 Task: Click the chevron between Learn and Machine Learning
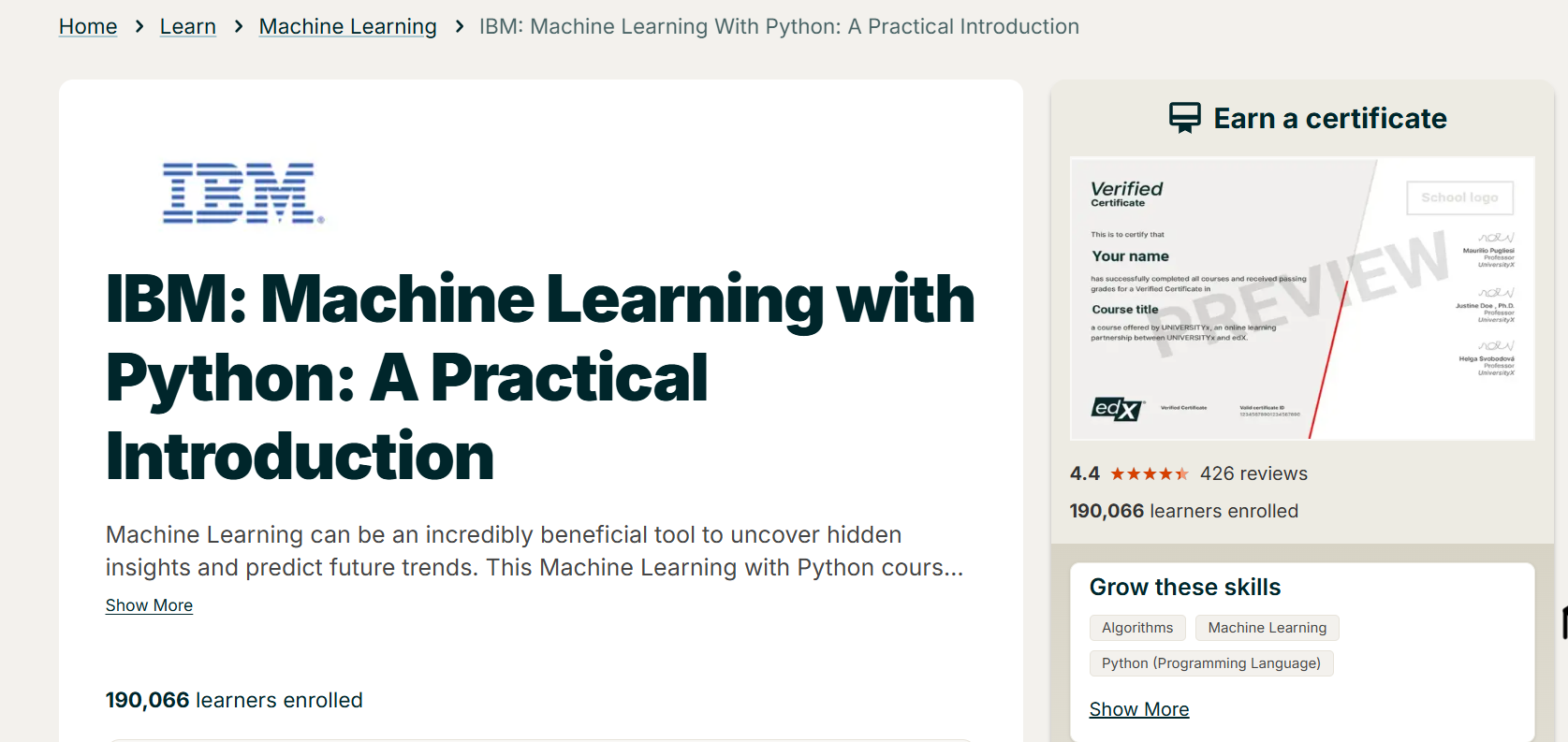tap(239, 26)
